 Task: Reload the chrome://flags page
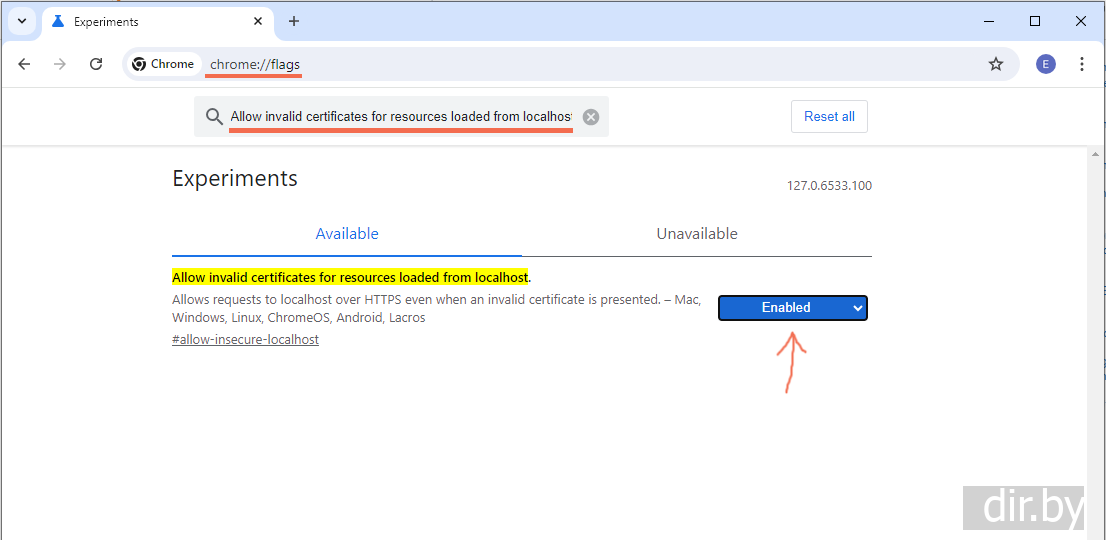96,64
